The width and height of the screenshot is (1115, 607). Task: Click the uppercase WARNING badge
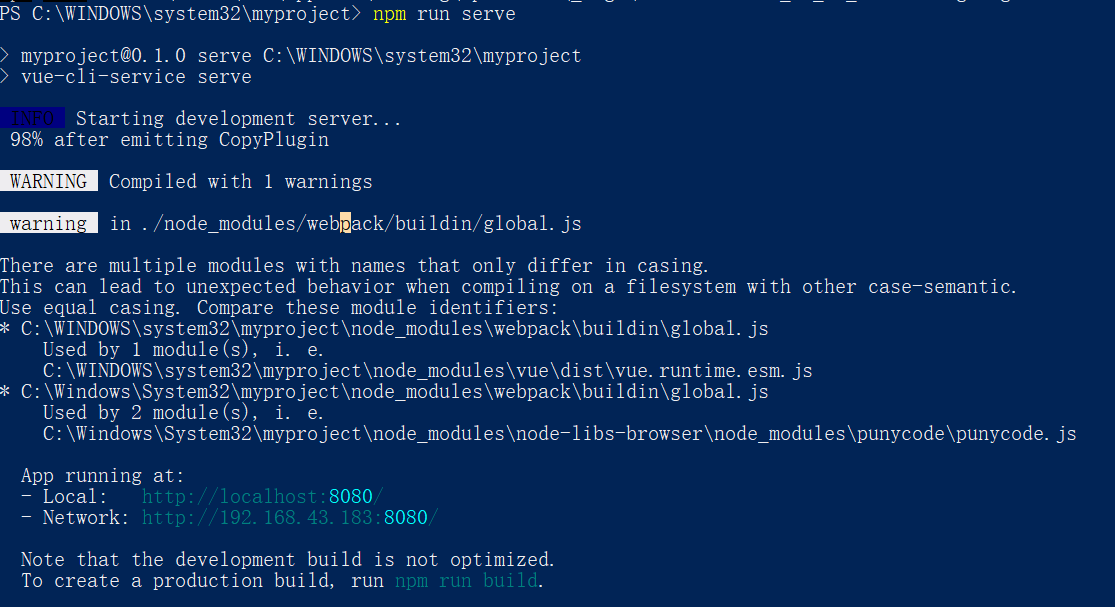(x=48, y=181)
